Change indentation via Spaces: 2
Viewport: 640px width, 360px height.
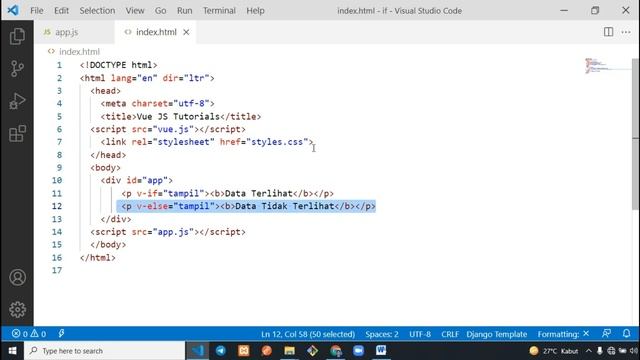coord(382,334)
